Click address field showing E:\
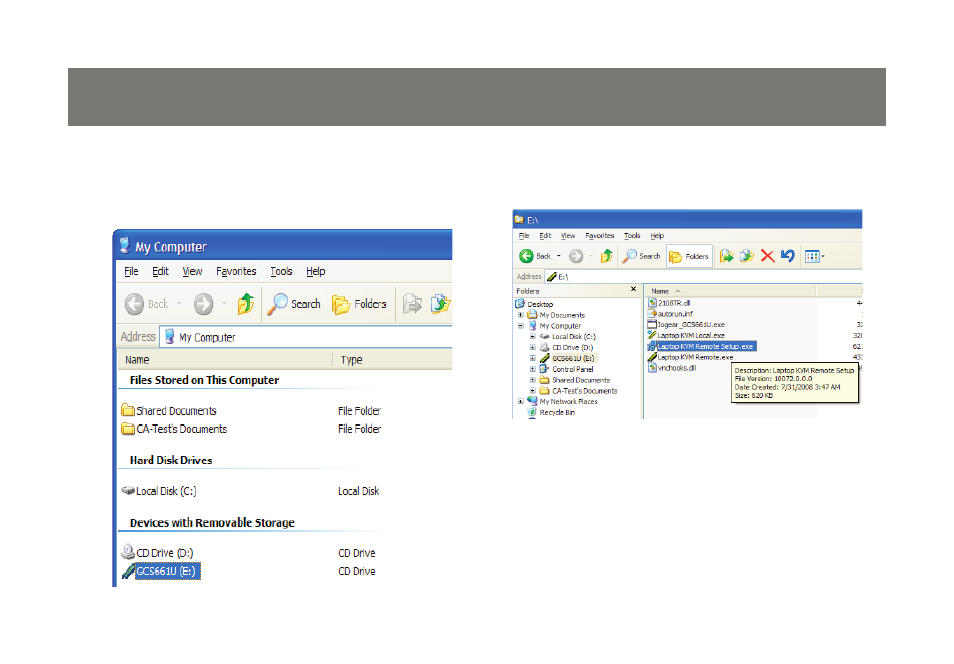954x664 pixels. [703, 277]
